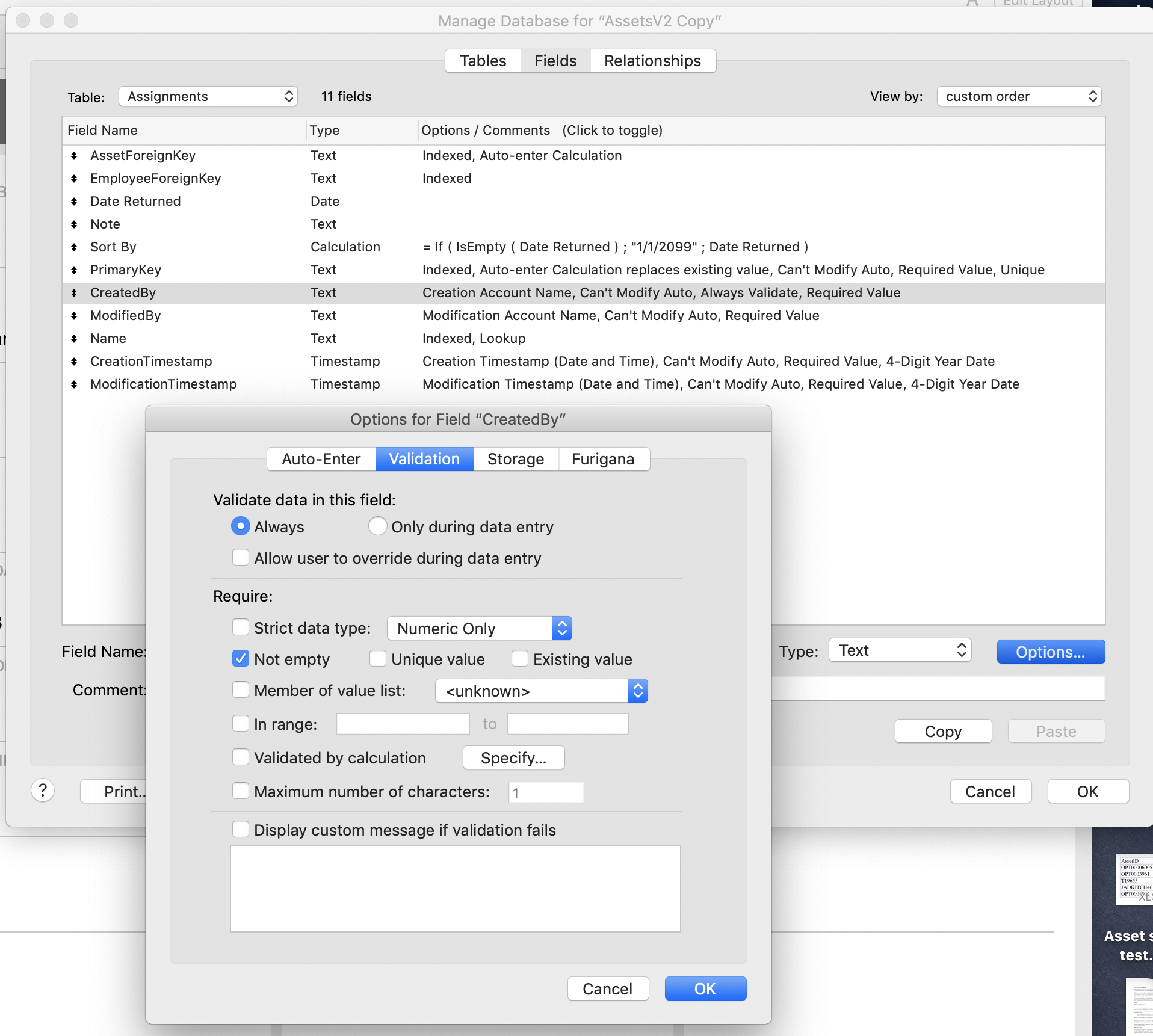The image size is (1153, 1036).
Task: Click OK in Manage Database window
Action: tap(1088, 791)
